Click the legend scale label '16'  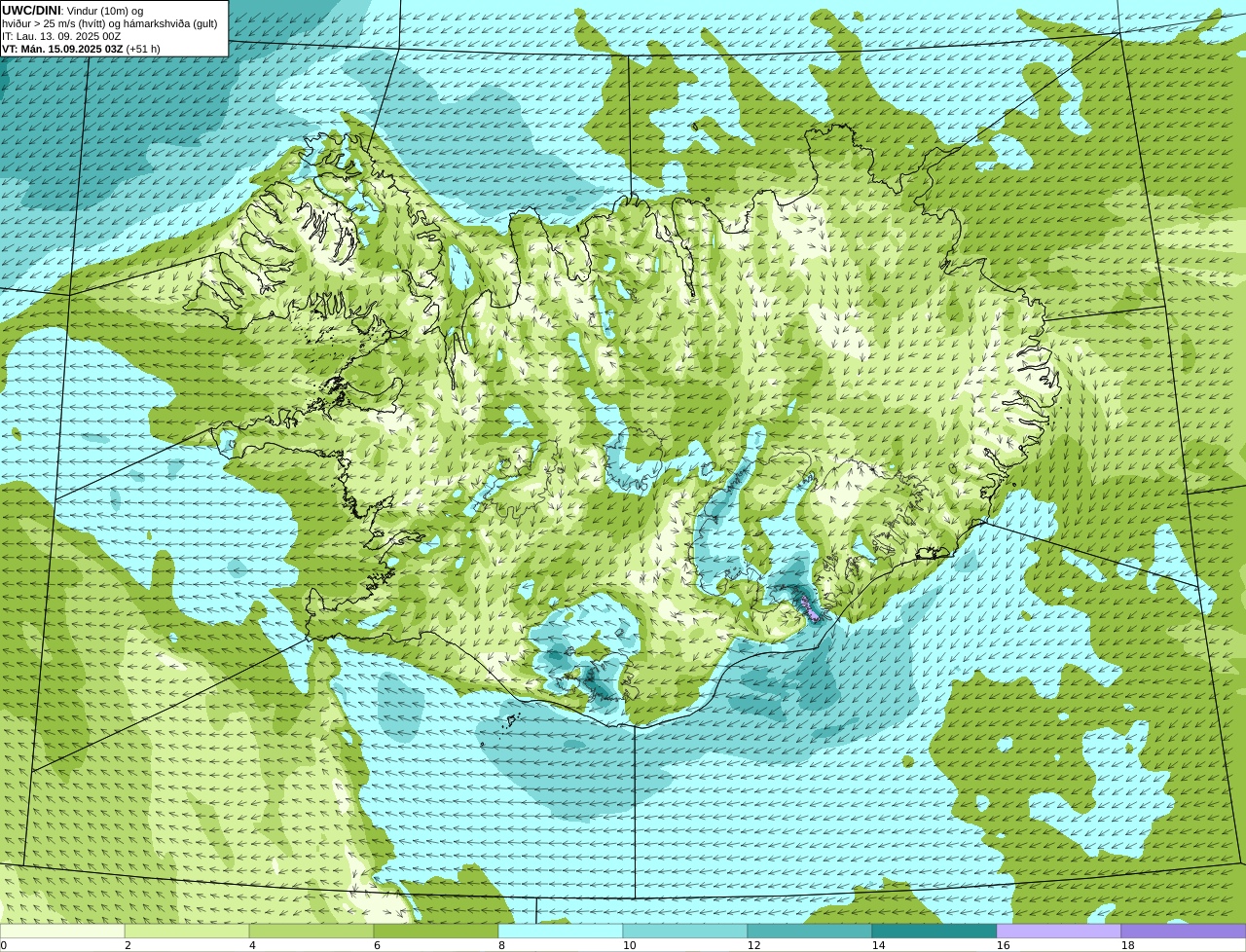click(1003, 945)
